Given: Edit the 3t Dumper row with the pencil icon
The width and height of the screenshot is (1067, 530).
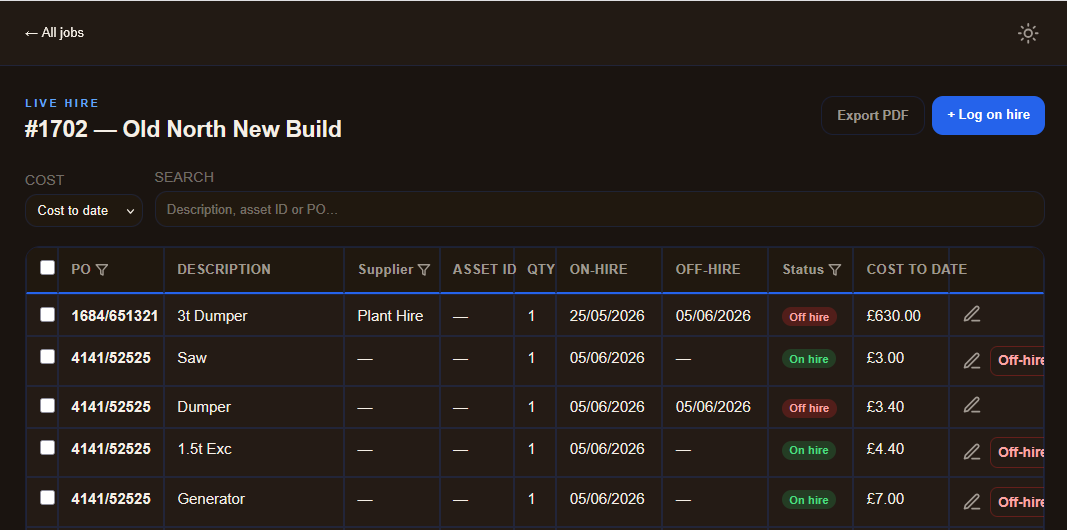Looking at the screenshot, I should click(x=972, y=314).
